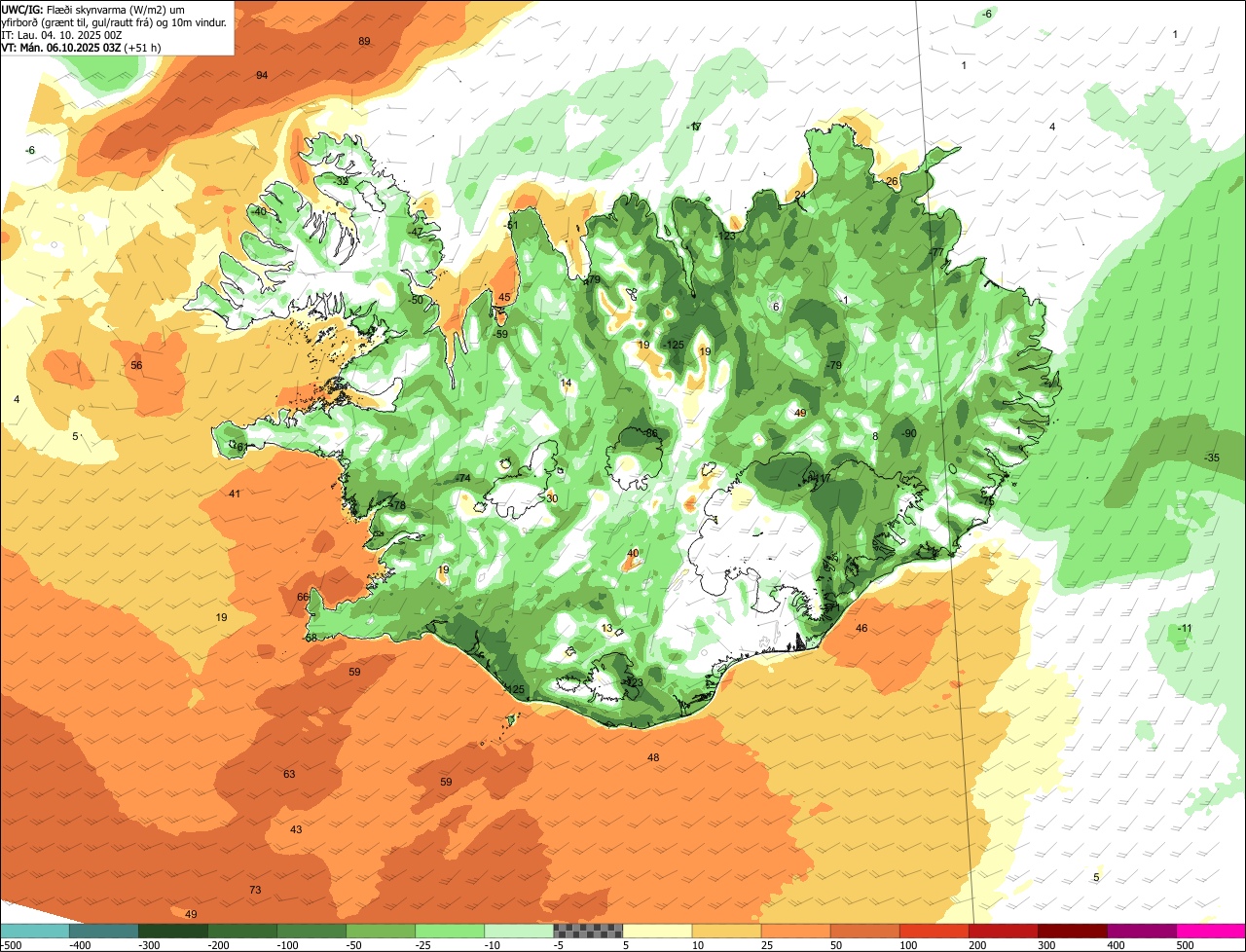Click the map value '-74'
The height and width of the screenshot is (952, 1246).
[x=462, y=478]
